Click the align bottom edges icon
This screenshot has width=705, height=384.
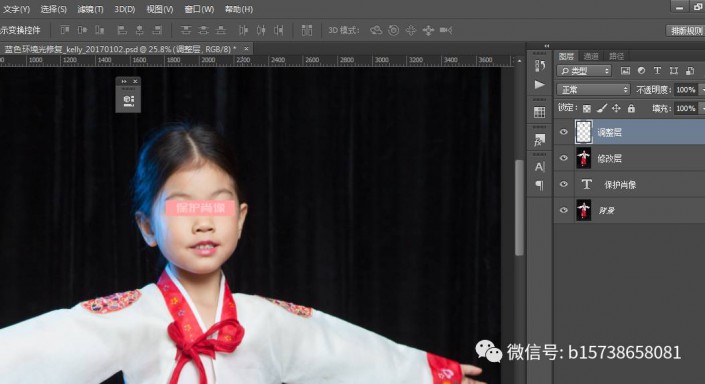click(x=99, y=30)
